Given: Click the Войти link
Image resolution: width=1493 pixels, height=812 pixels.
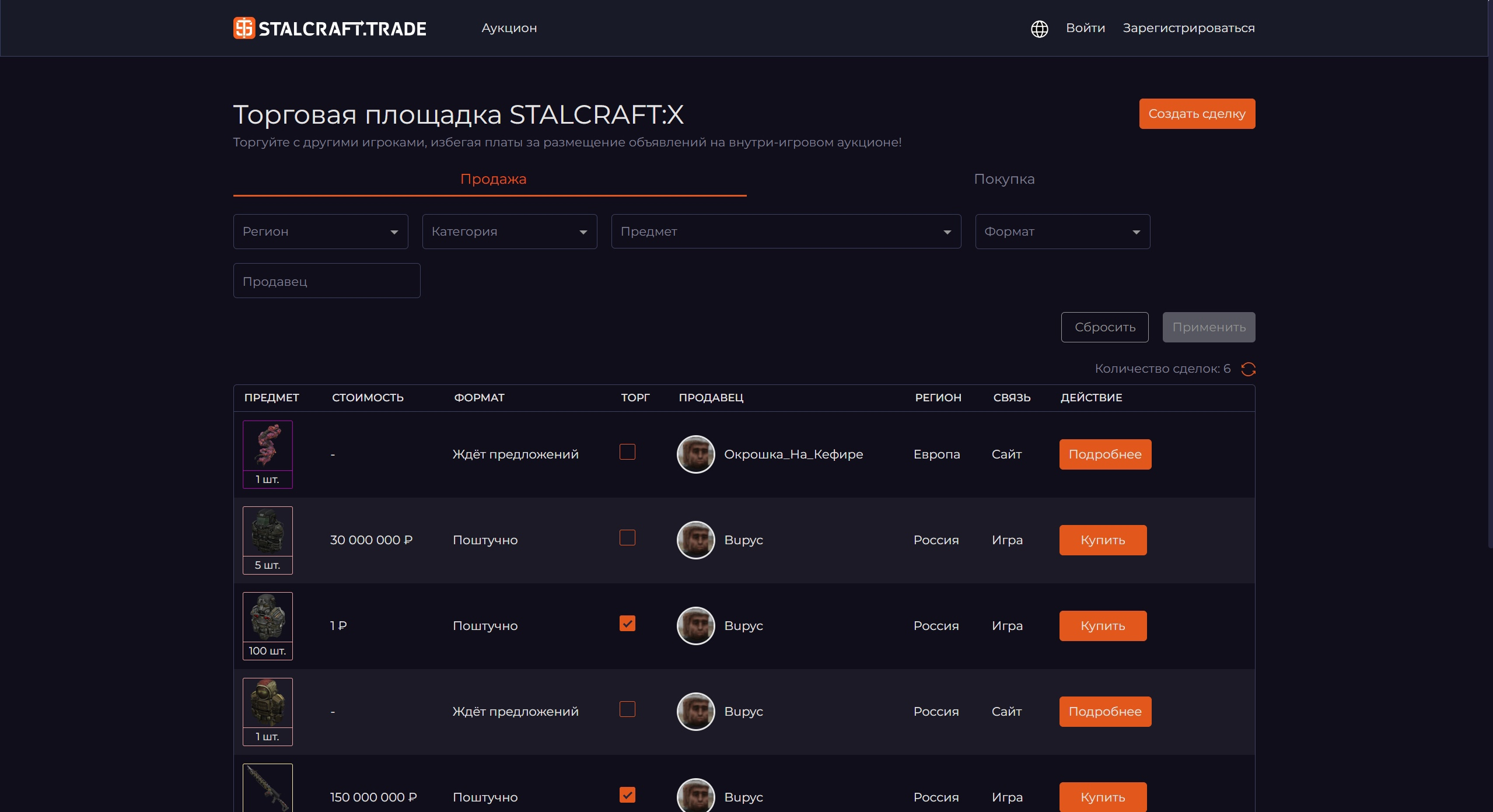Looking at the screenshot, I should [x=1085, y=28].
